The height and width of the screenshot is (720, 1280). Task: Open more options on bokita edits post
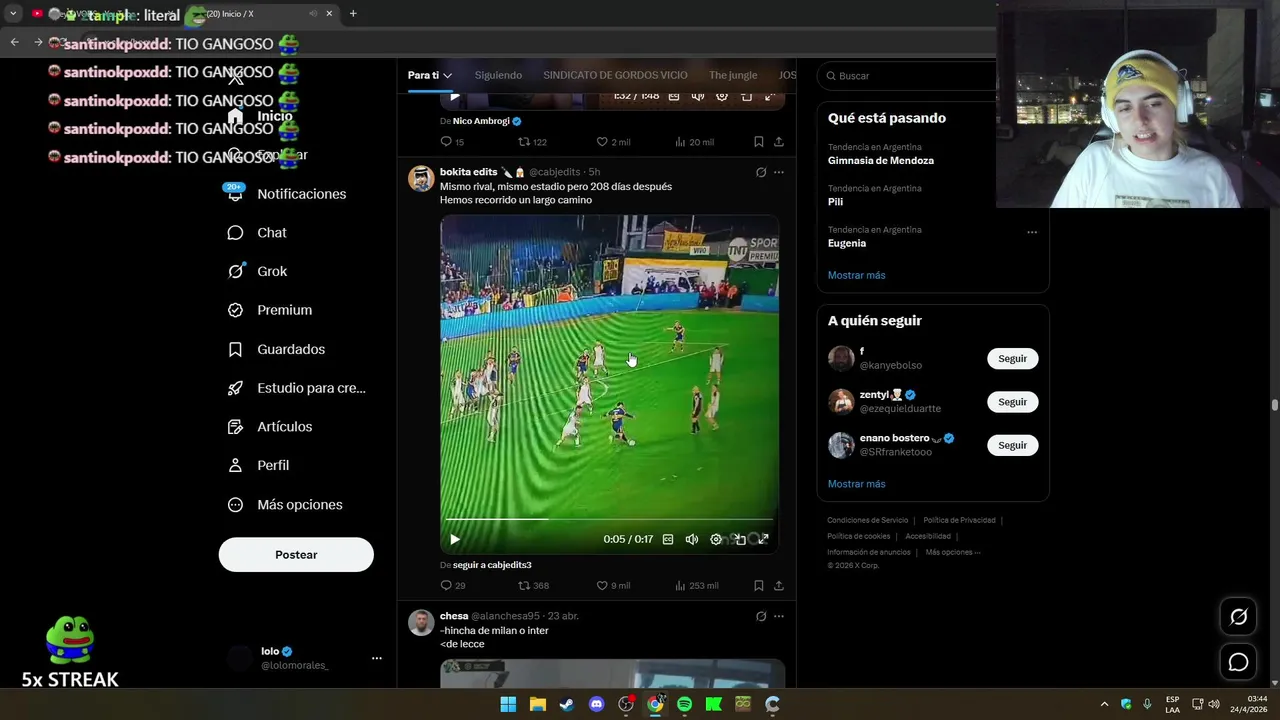pyautogui.click(x=779, y=172)
